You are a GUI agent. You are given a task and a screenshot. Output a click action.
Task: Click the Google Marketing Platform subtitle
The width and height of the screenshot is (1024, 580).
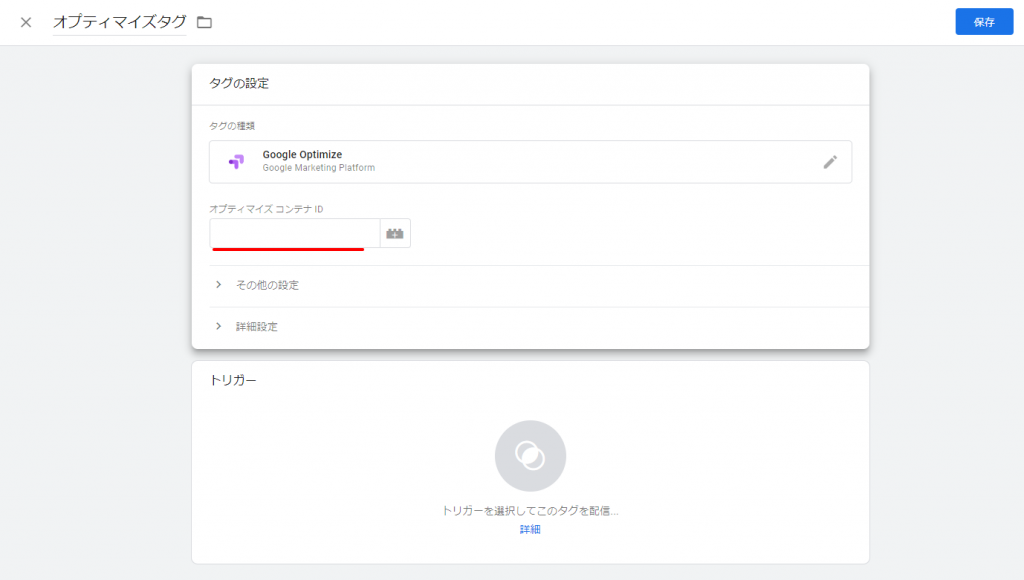(319, 168)
